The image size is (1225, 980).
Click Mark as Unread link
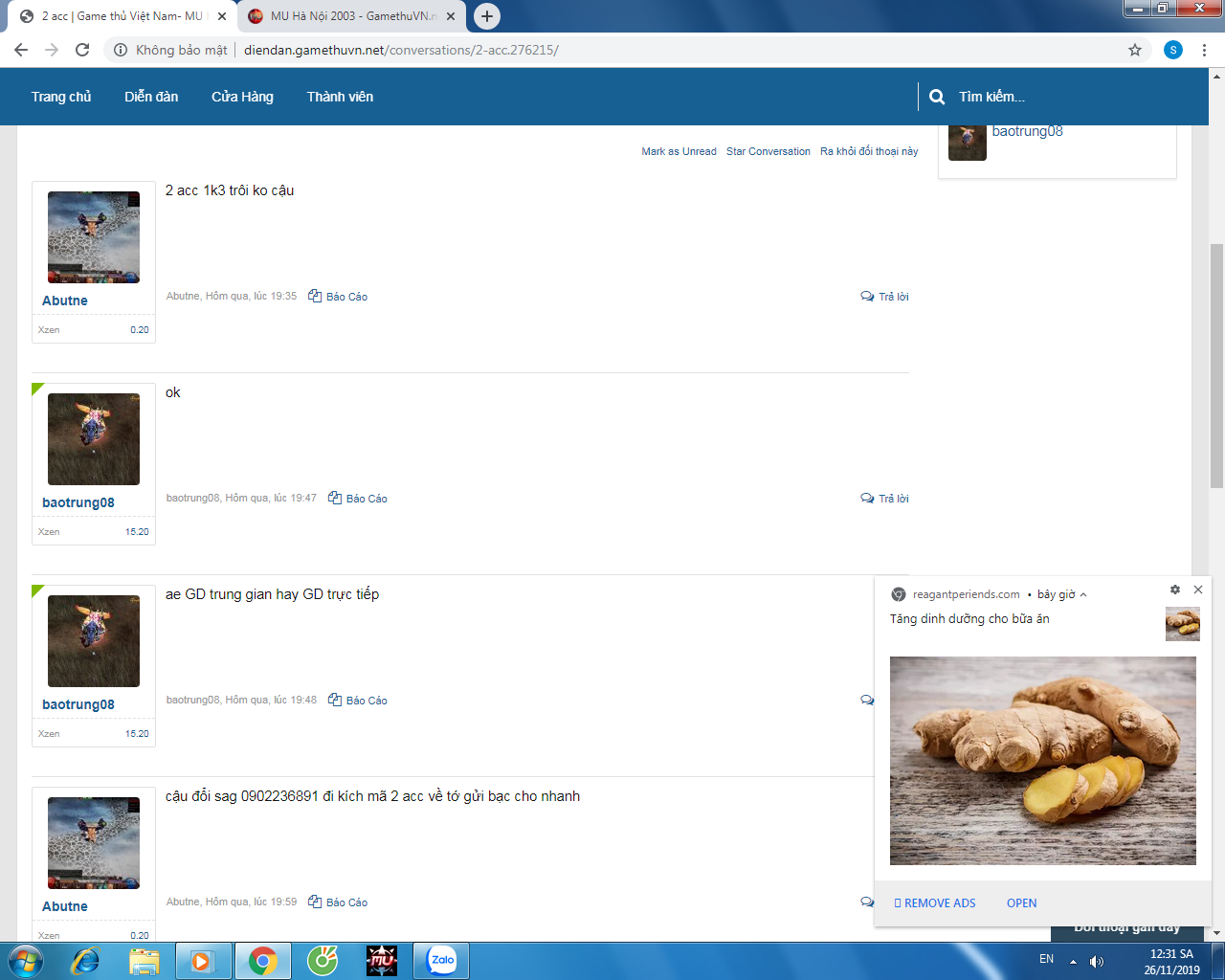coord(679,151)
